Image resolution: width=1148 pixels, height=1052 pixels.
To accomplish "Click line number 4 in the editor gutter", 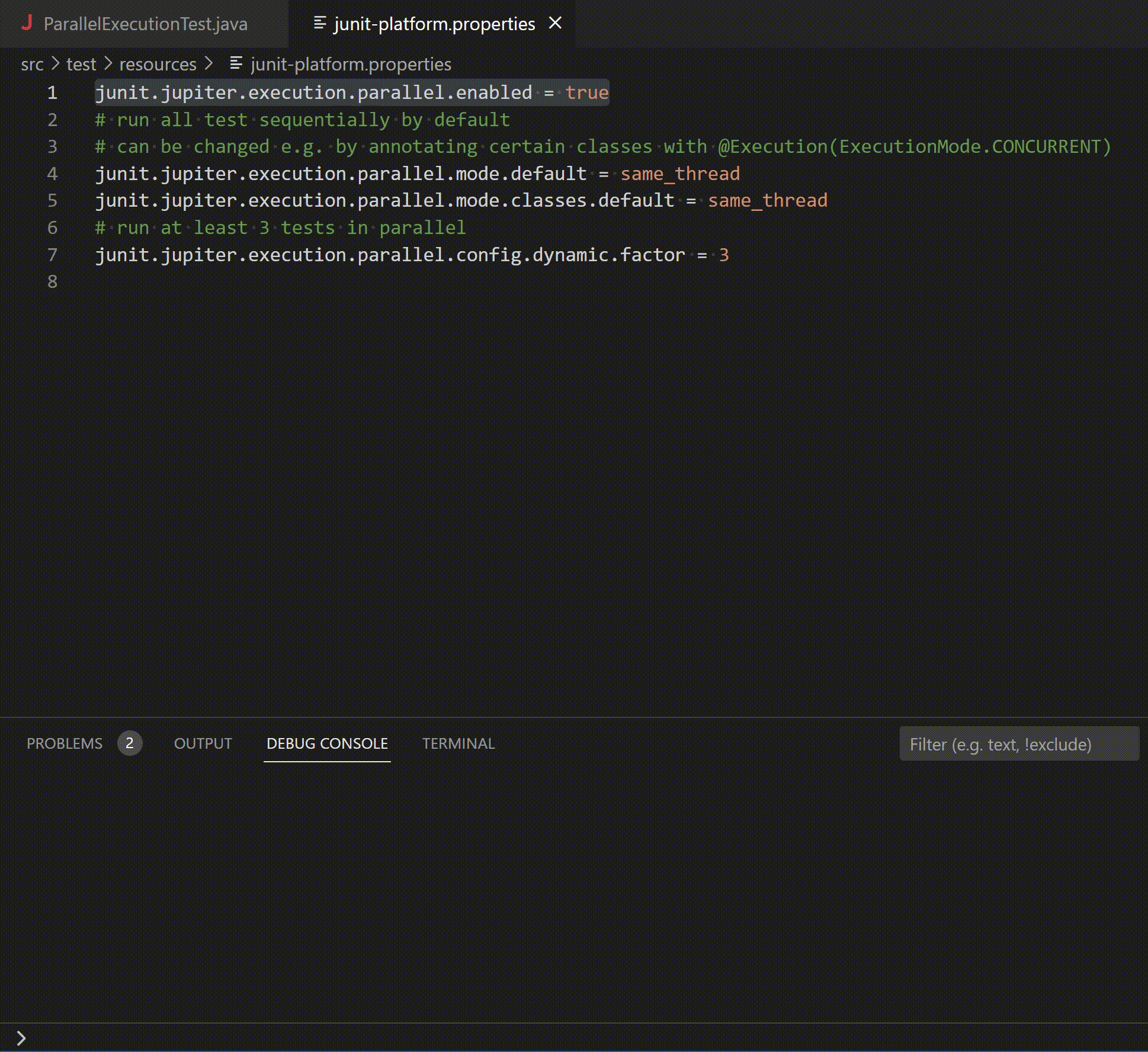I will click(x=53, y=174).
